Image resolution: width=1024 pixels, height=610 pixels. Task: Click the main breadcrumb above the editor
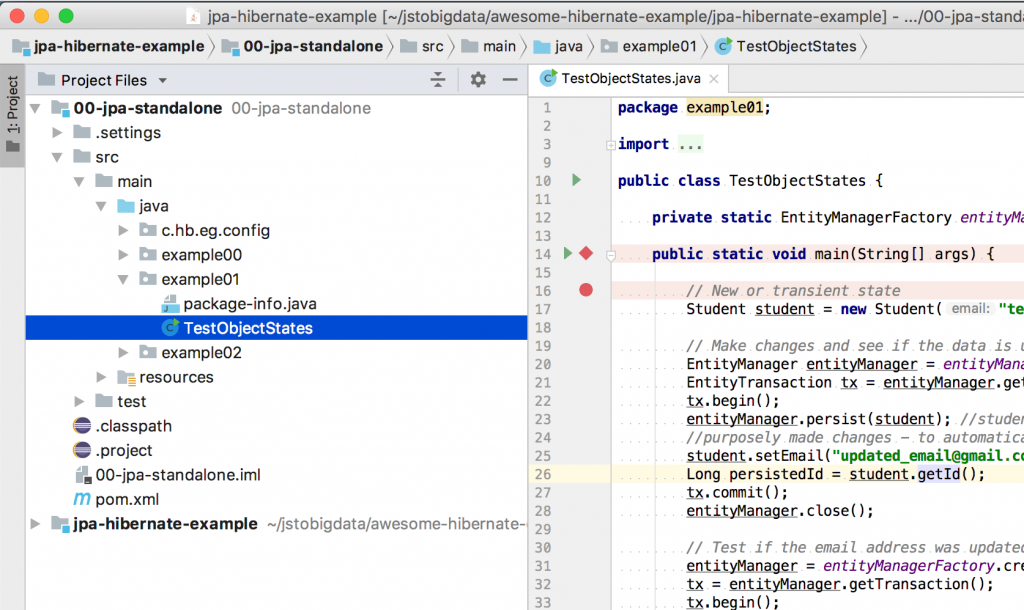[500, 46]
